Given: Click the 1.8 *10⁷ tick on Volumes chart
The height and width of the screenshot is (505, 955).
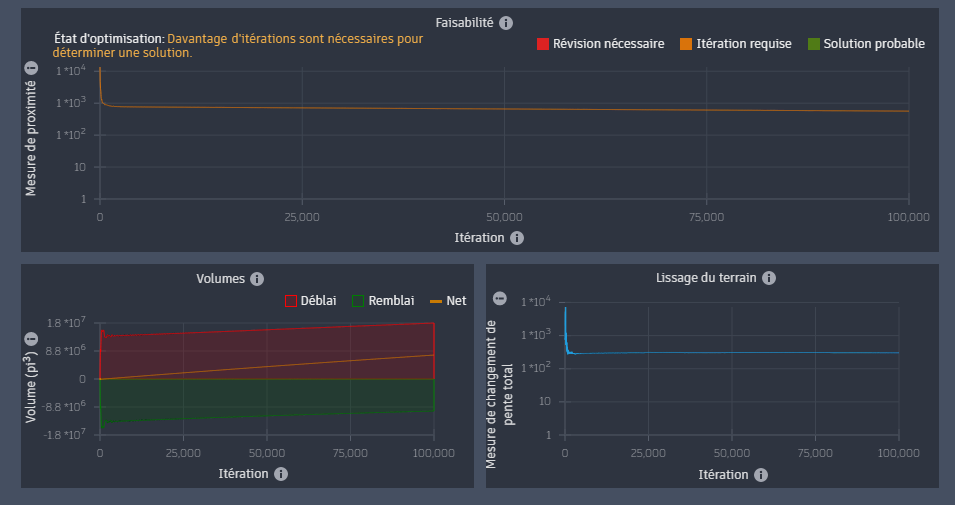Looking at the screenshot, I should coord(66,322).
